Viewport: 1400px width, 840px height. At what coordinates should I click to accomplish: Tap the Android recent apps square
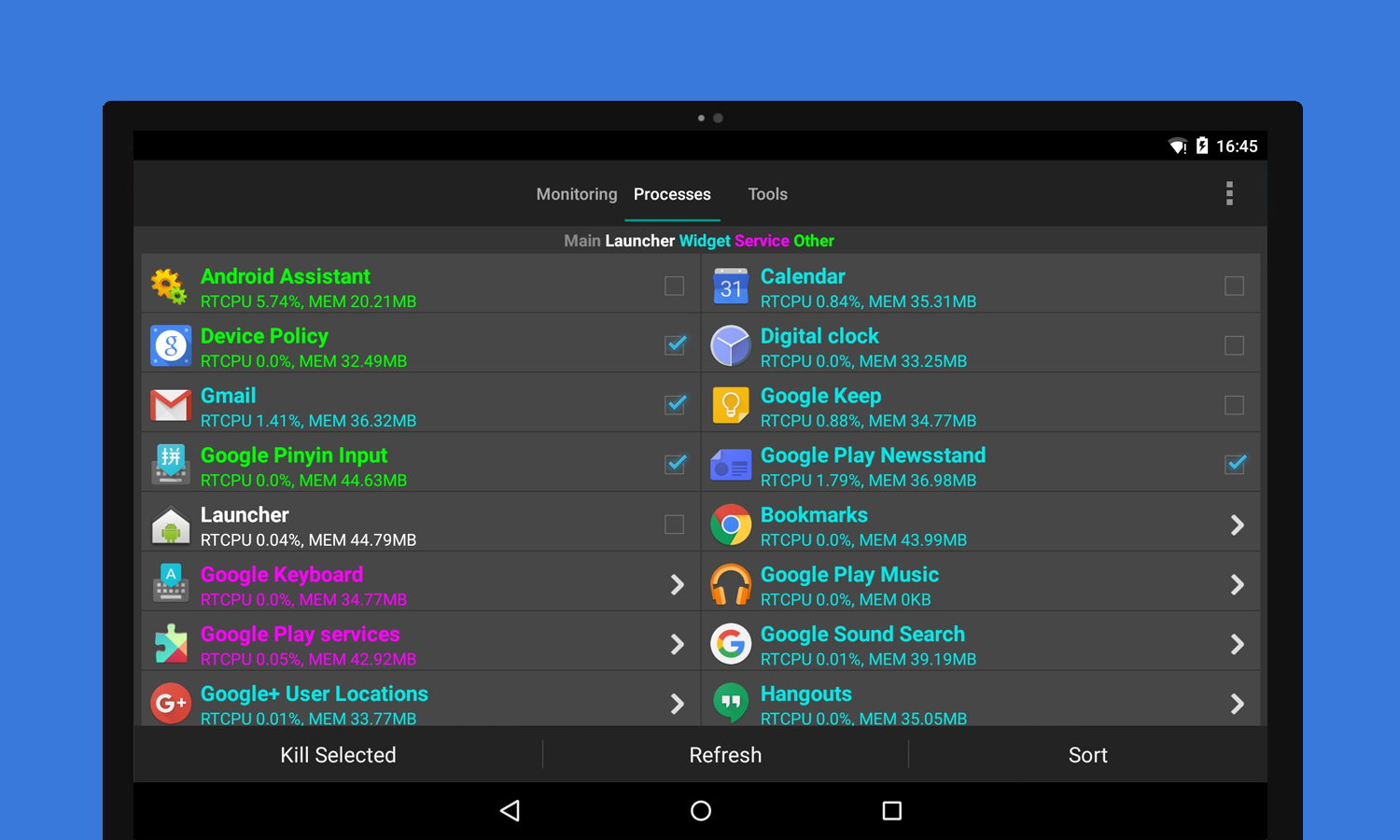pyautogui.click(x=892, y=810)
